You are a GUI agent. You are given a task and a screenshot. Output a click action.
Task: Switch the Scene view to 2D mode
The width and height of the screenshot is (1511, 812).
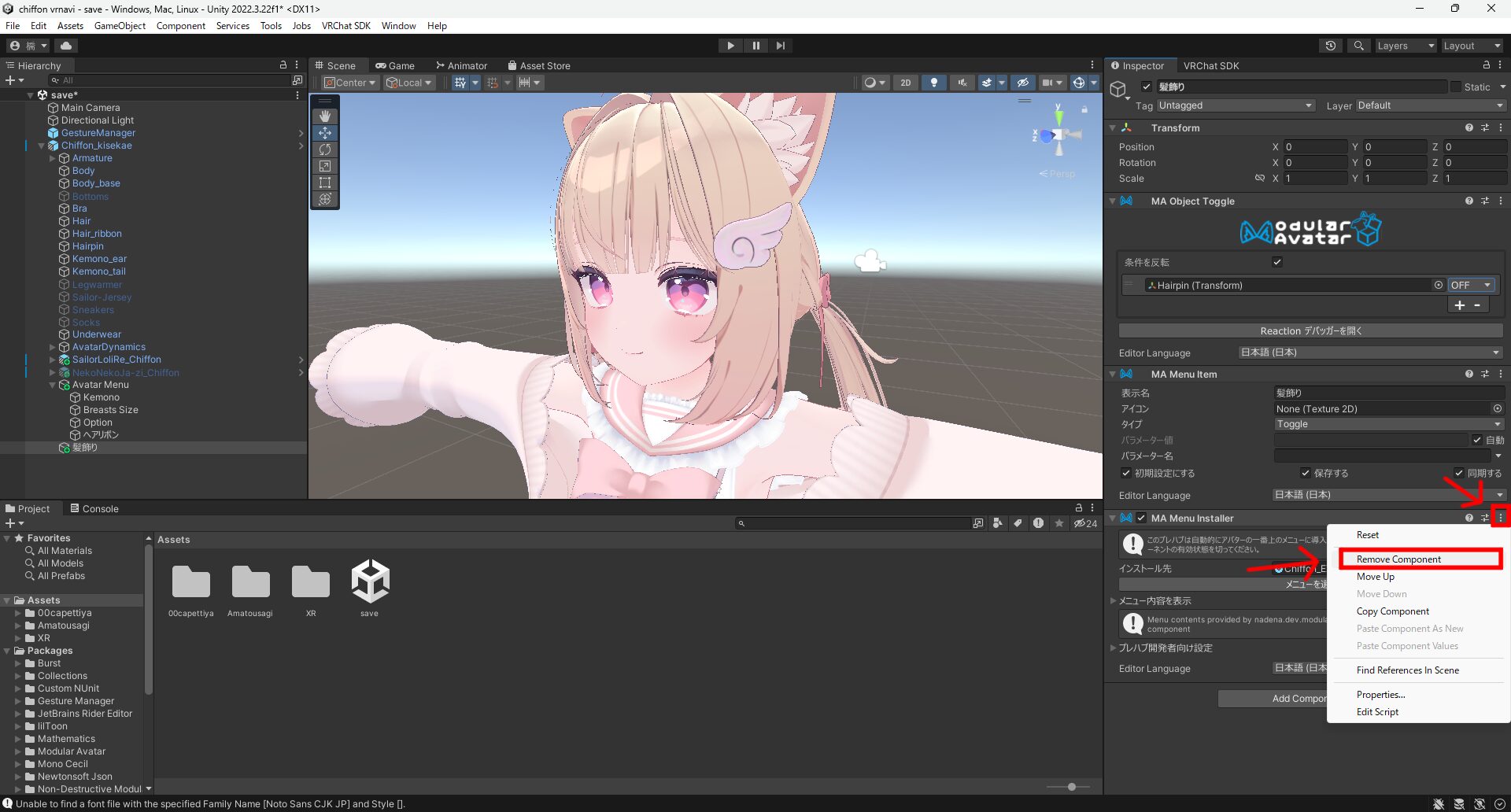tap(906, 83)
